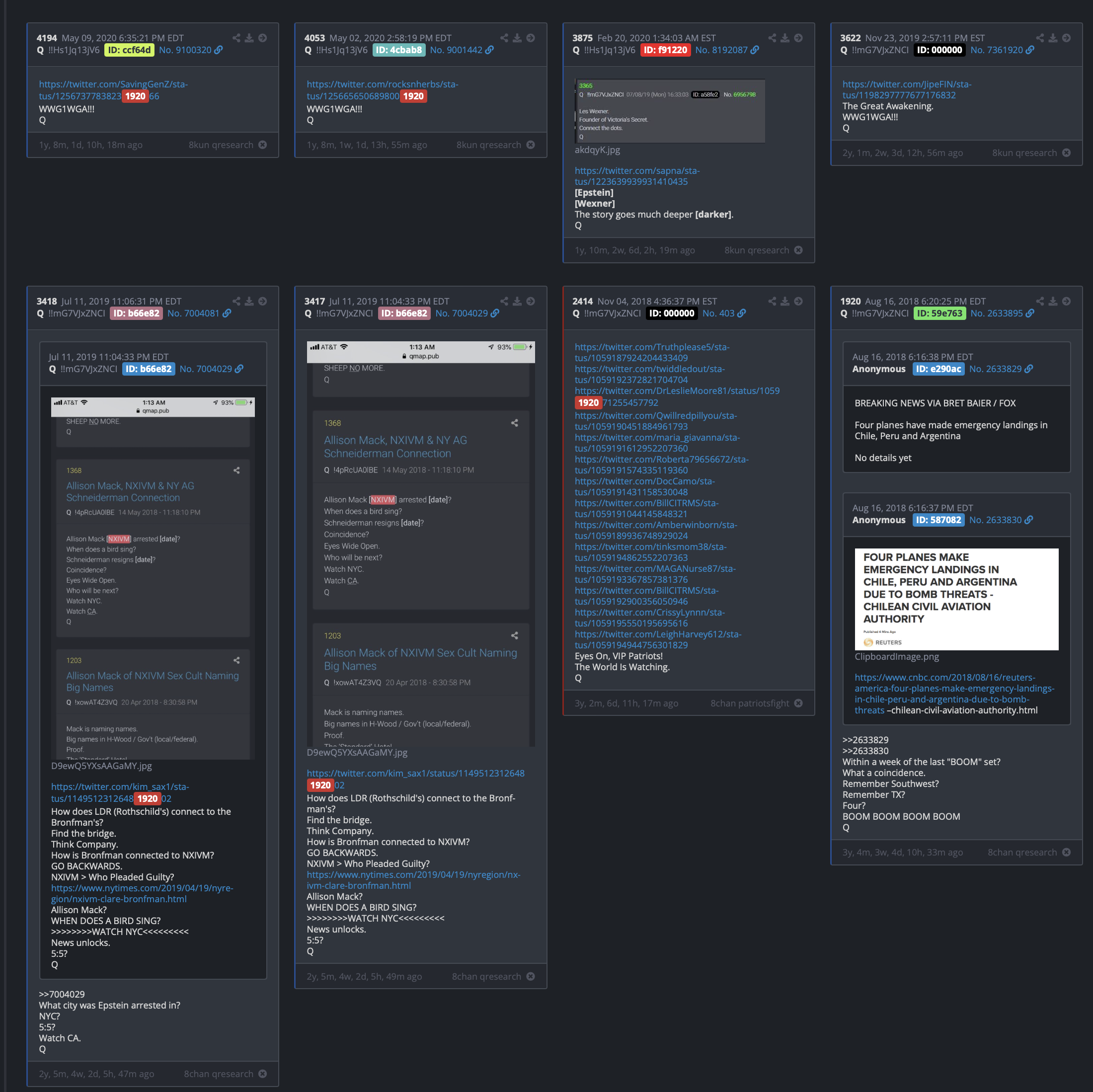The height and width of the screenshot is (1092, 1093).
Task: Click circled-x icon in post 1920 footer
Action: (1066, 852)
